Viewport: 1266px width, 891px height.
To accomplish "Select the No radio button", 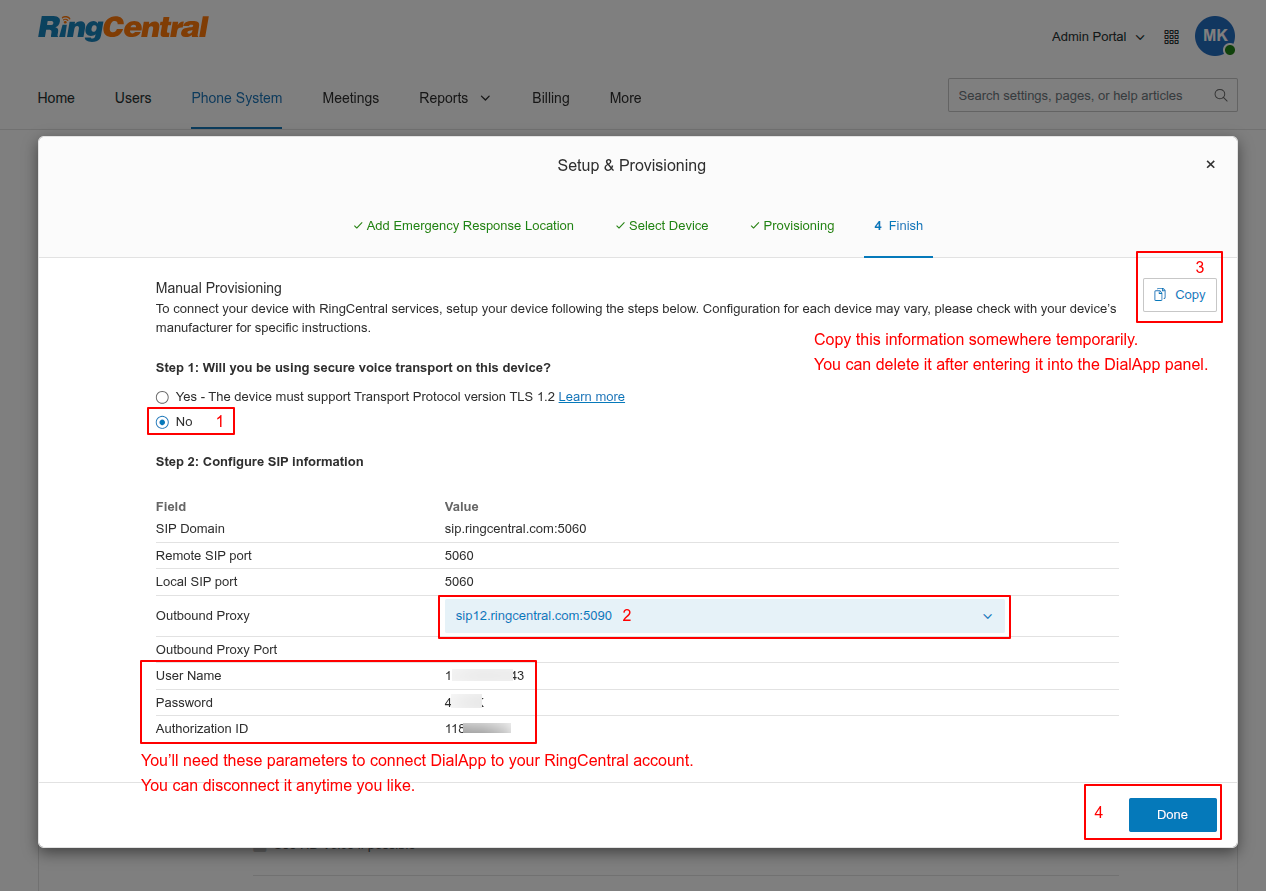I will (x=162, y=422).
